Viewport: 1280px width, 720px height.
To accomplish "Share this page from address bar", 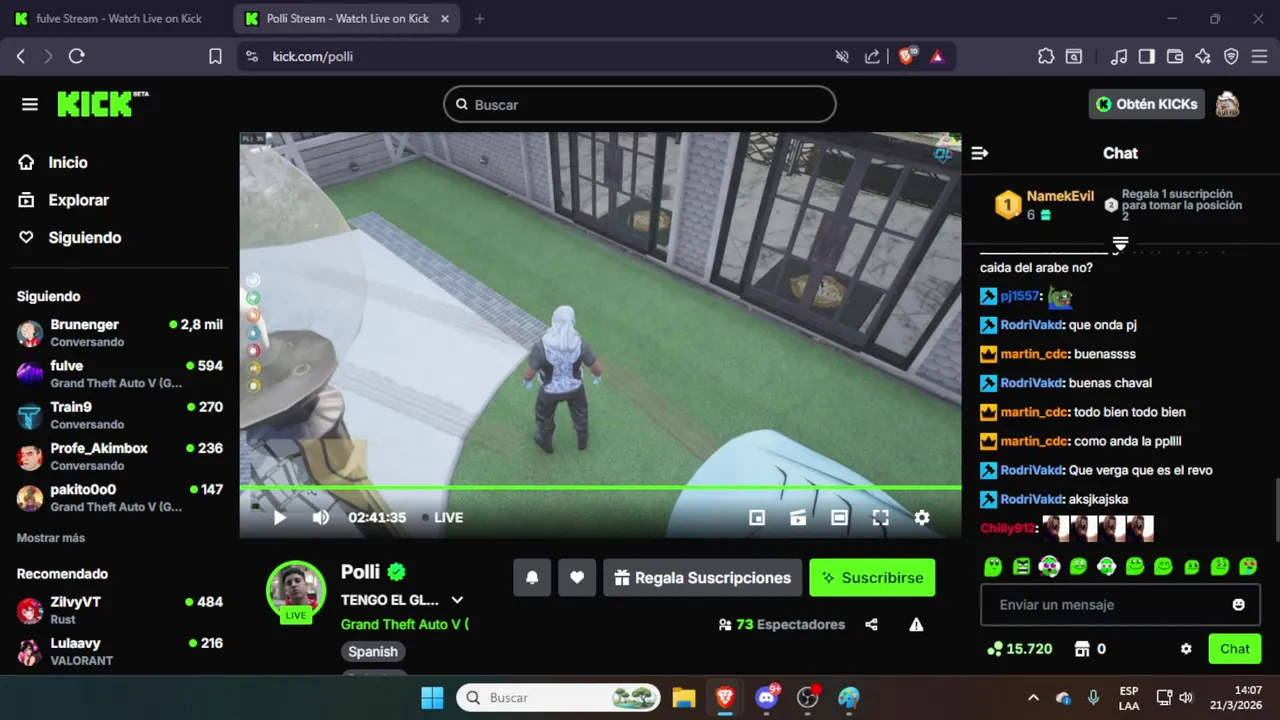I will coord(872,56).
